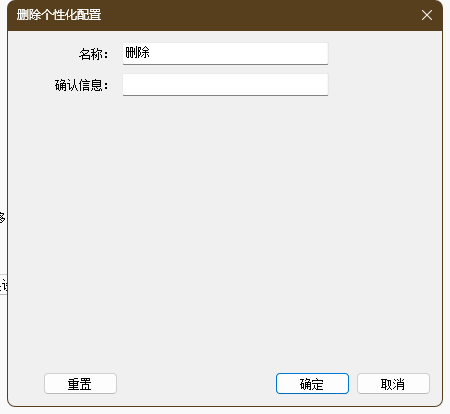Click the 名称 input field
450x414 pixels.
(x=225, y=53)
